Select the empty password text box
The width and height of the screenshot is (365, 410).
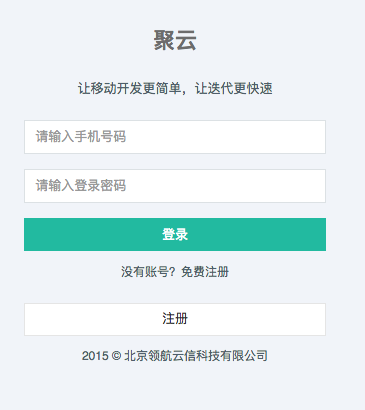tap(175, 186)
